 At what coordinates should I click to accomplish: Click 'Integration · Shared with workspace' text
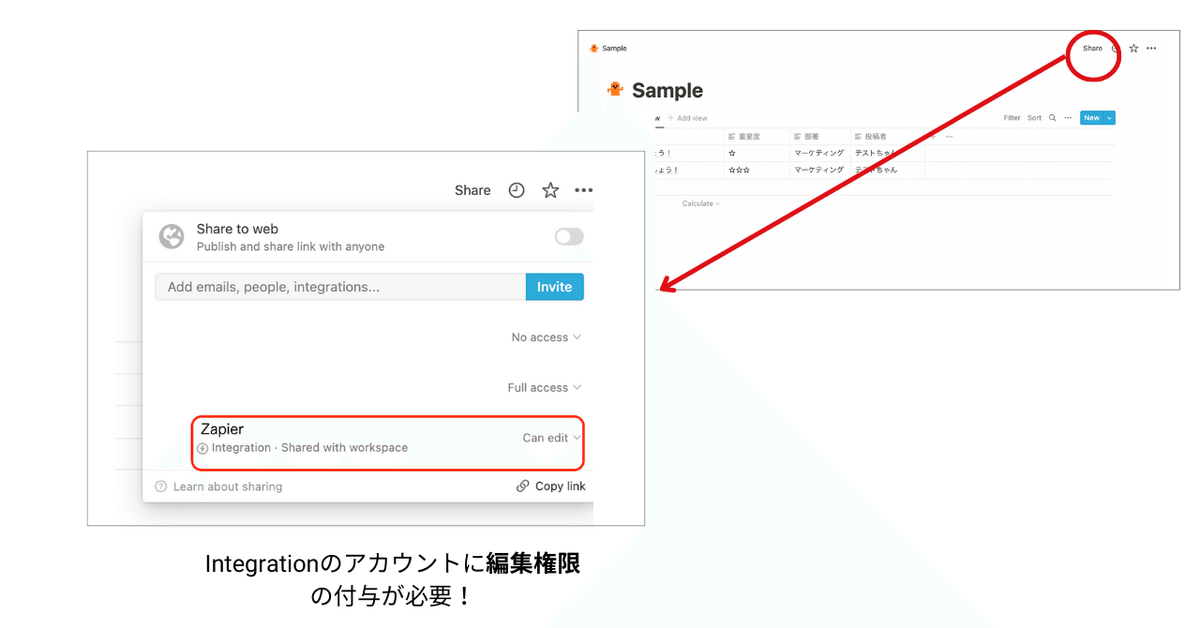[x=310, y=448]
